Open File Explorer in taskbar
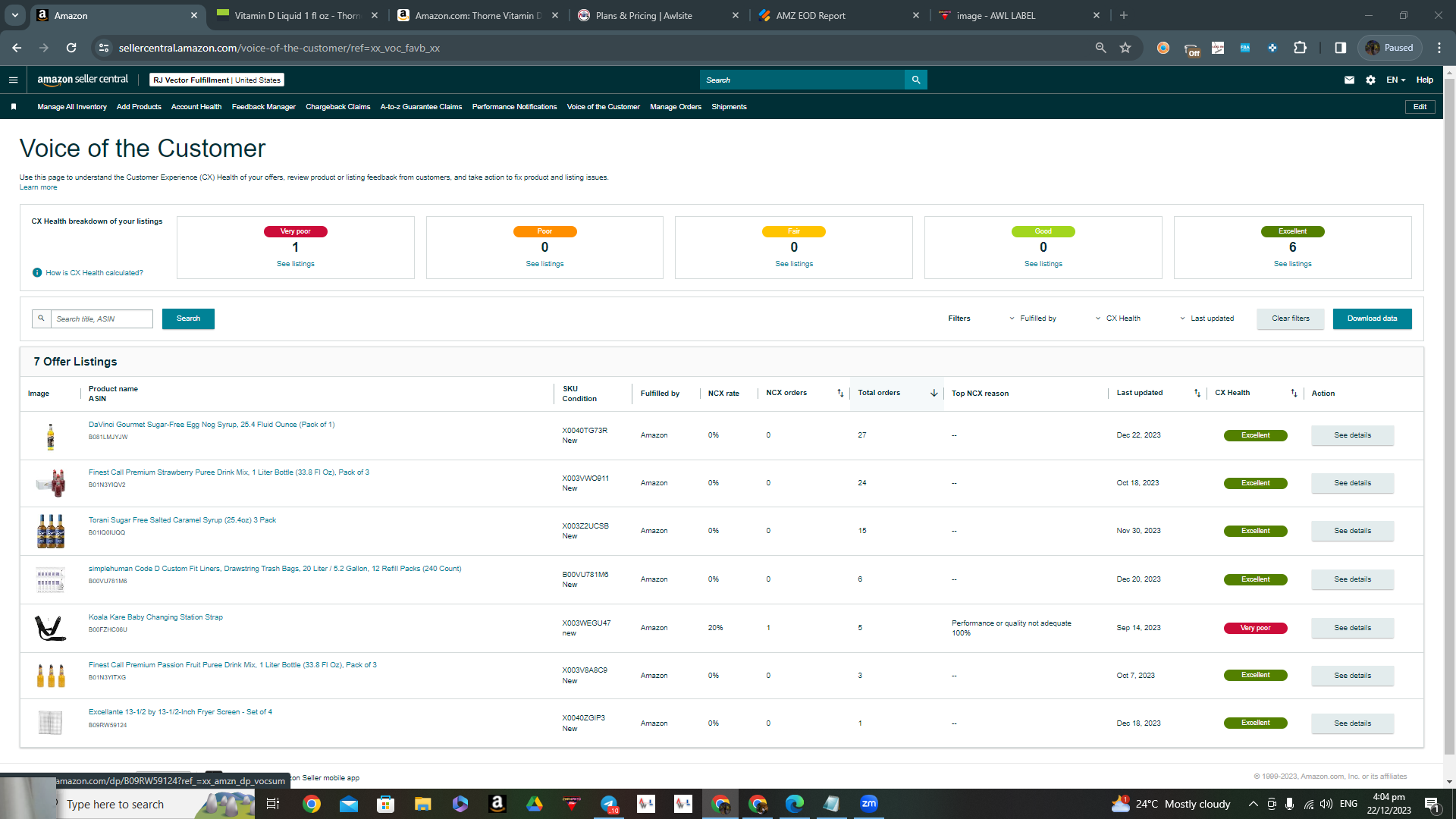This screenshot has height=819, width=1456. coord(422,804)
